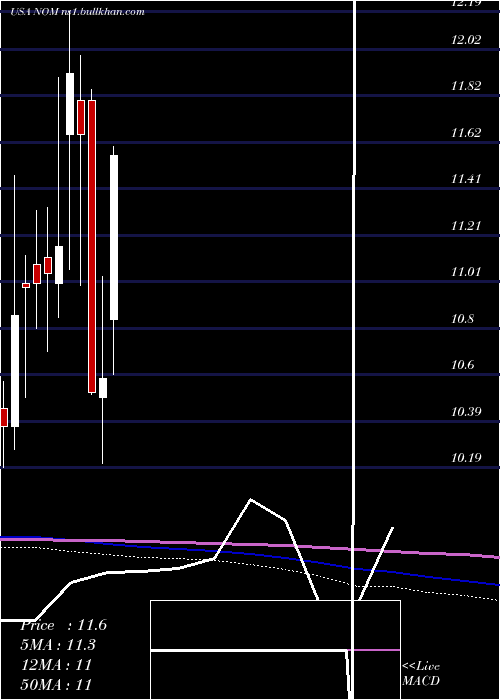Viewport: 500px width, 700px height.
Task: Select the white candlestick peaking near 12.02
Action: click(70, 104)
